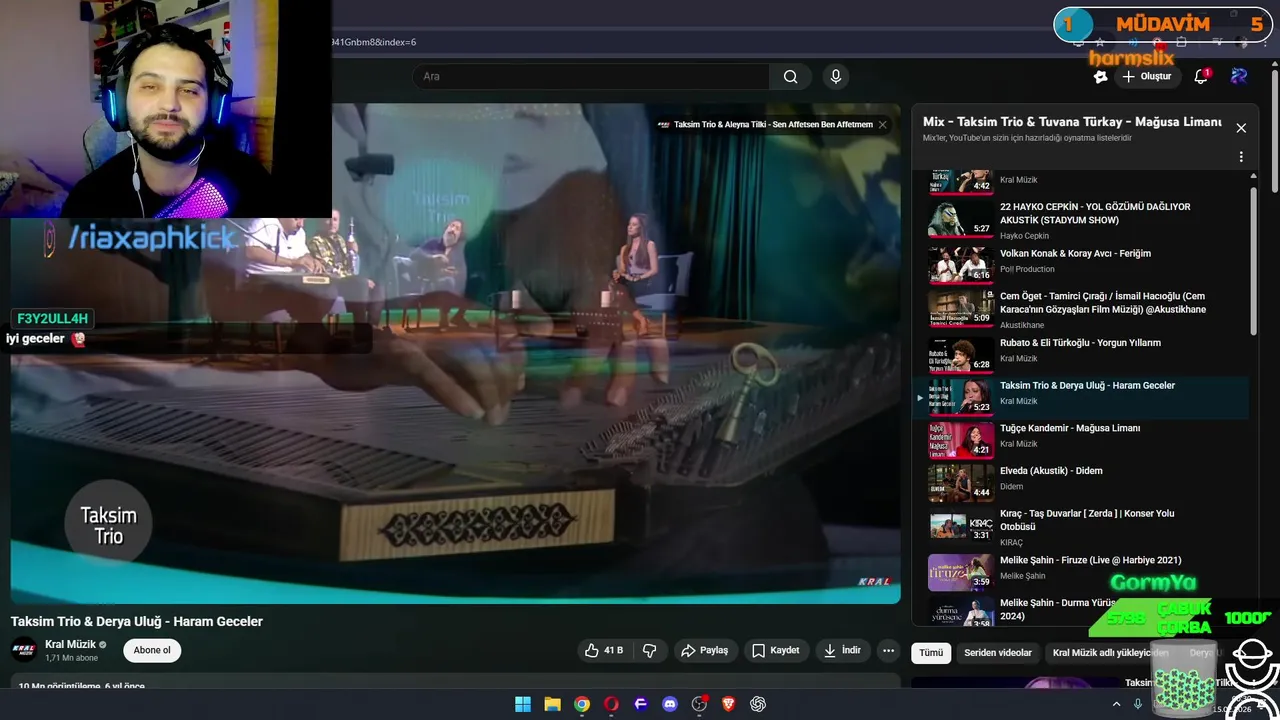Dislike the video with thumbs down

pyautogui.click(x=649, y=650)
